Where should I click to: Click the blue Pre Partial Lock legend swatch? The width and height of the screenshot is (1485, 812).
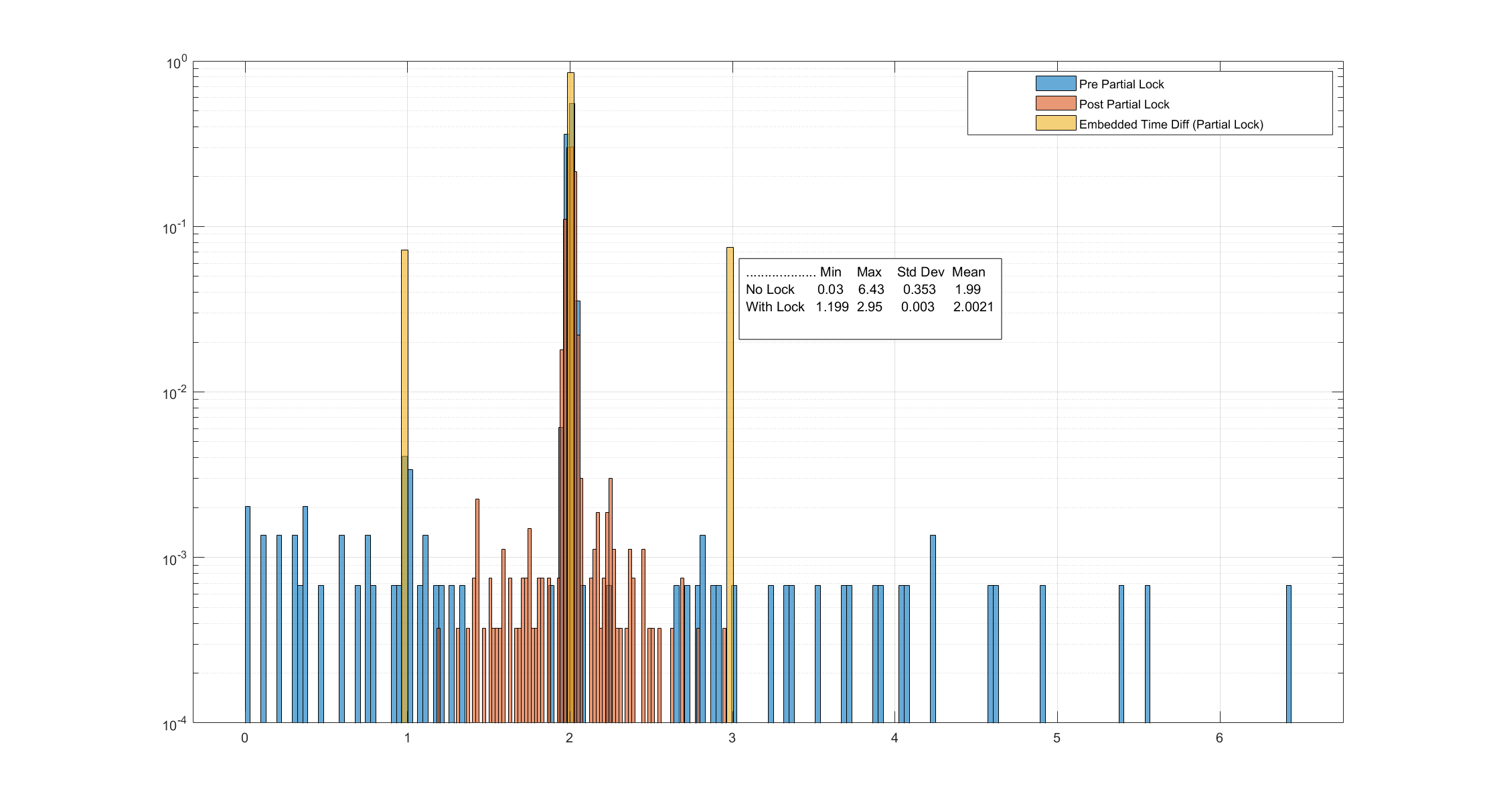[x=1055, y=84]
